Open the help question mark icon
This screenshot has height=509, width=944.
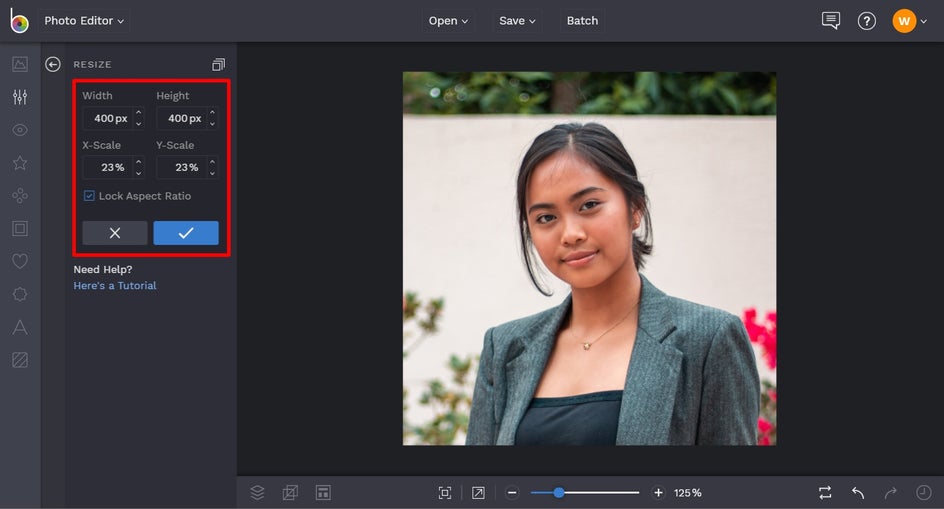click(866, 21)
